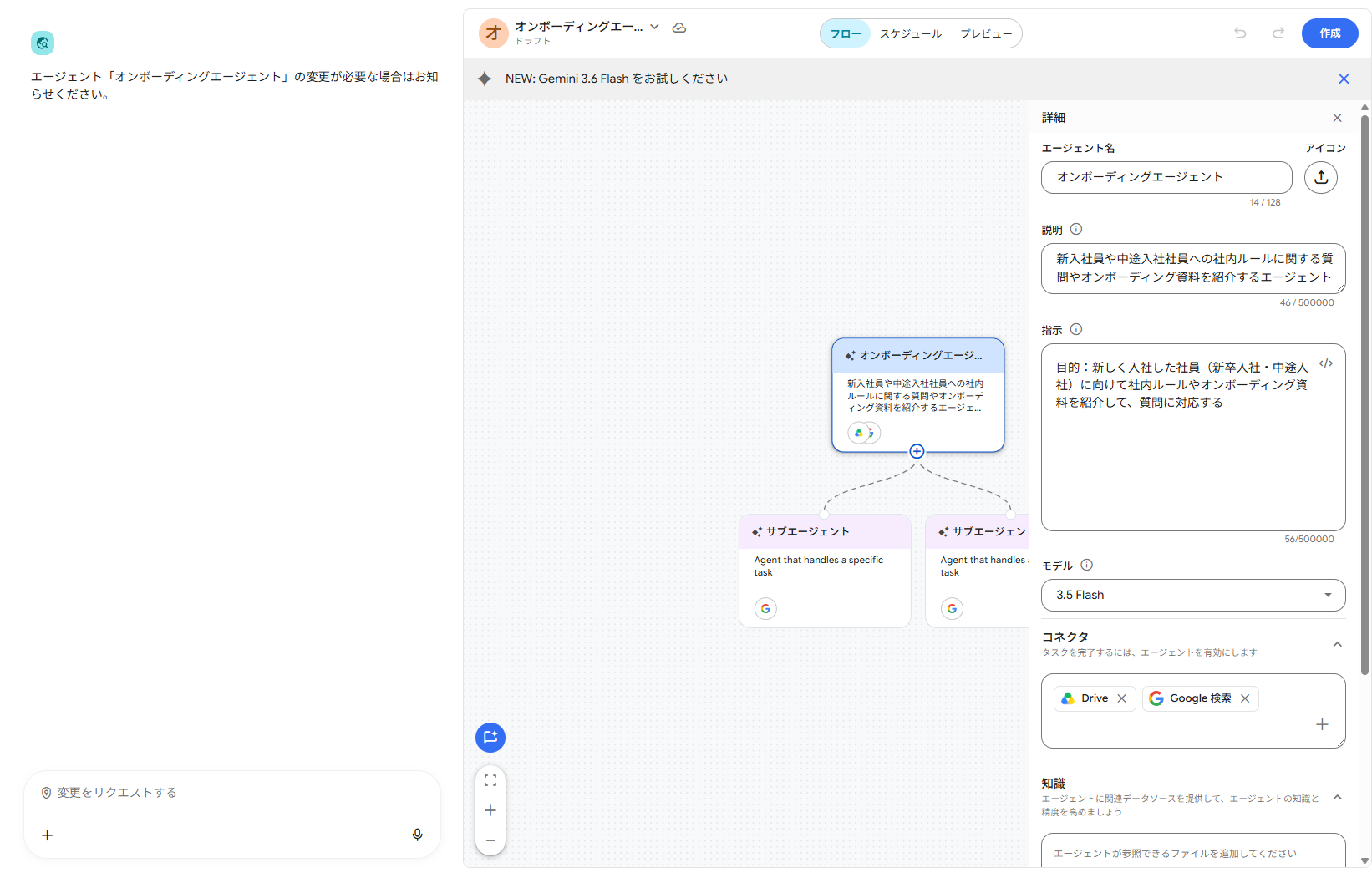Click Google icon on first サブエージェント card
Image resolution: width=1372 pixels, height=878 pixels.
pos(765,608)
